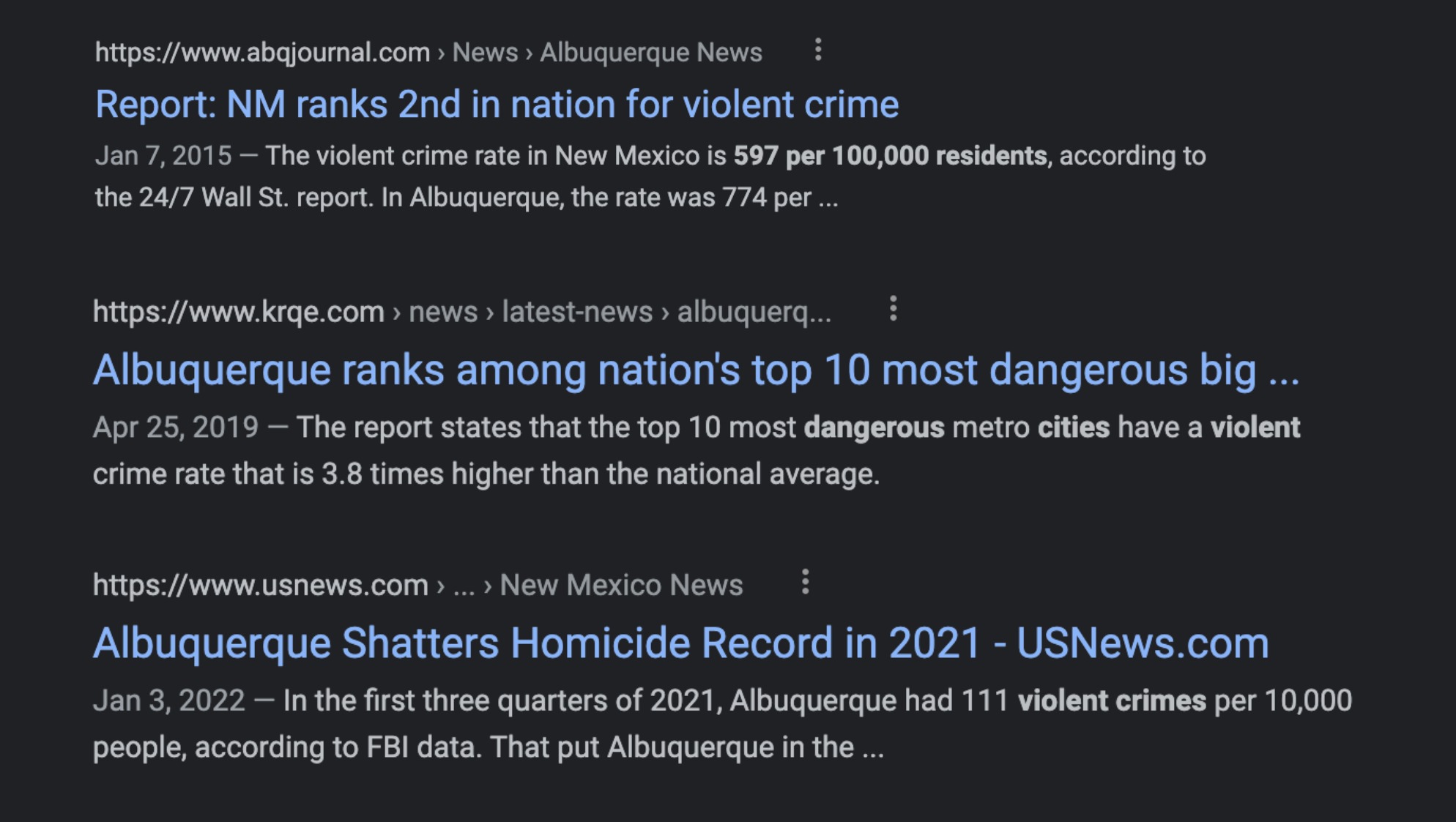Screen dimensions: 1456x822
Task: Click the "Jan 7, 2015" result date
Action: pyautogui.click(x=163, y=156)
